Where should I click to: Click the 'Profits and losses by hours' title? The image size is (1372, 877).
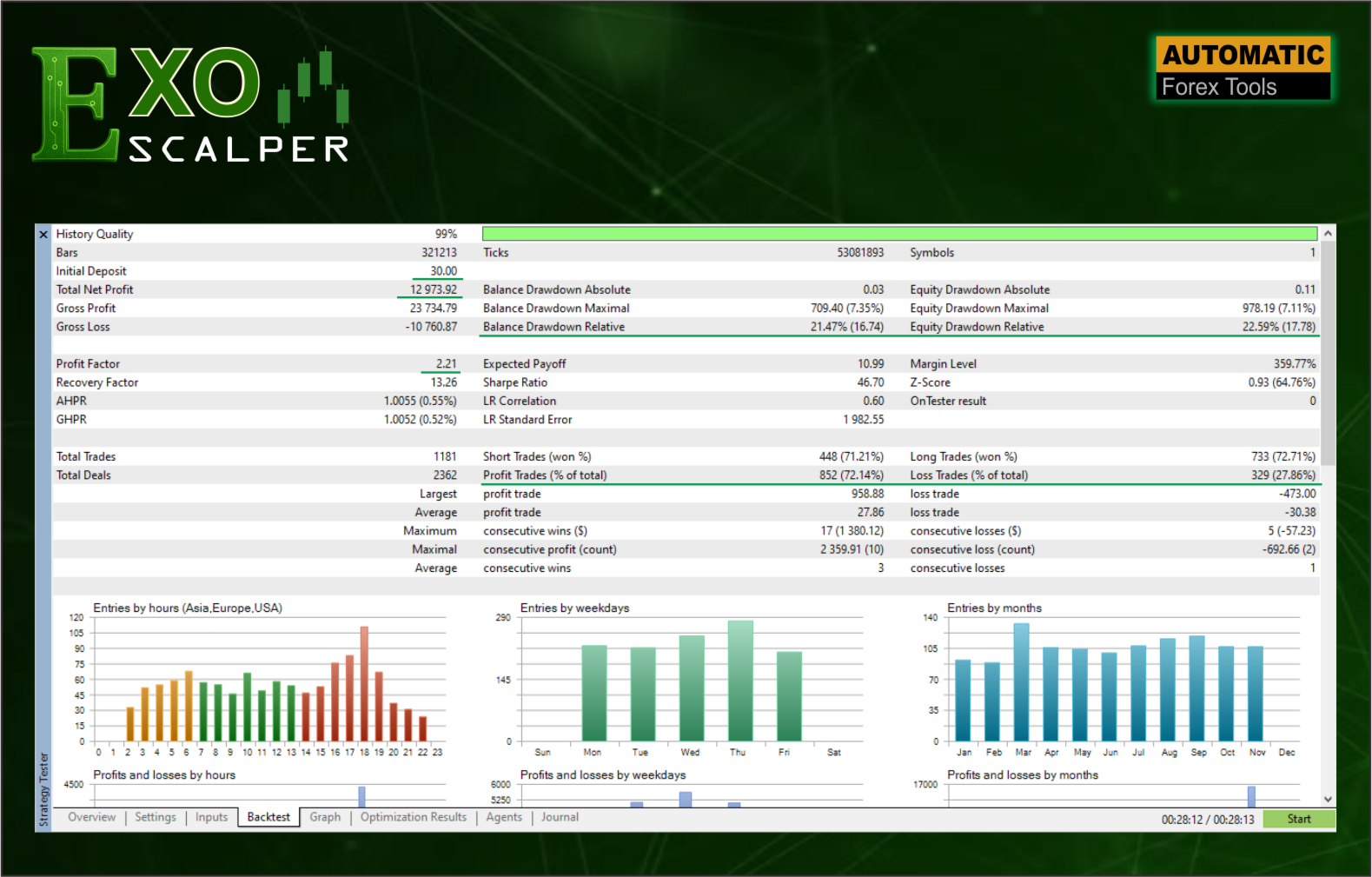tap(164, 775)
